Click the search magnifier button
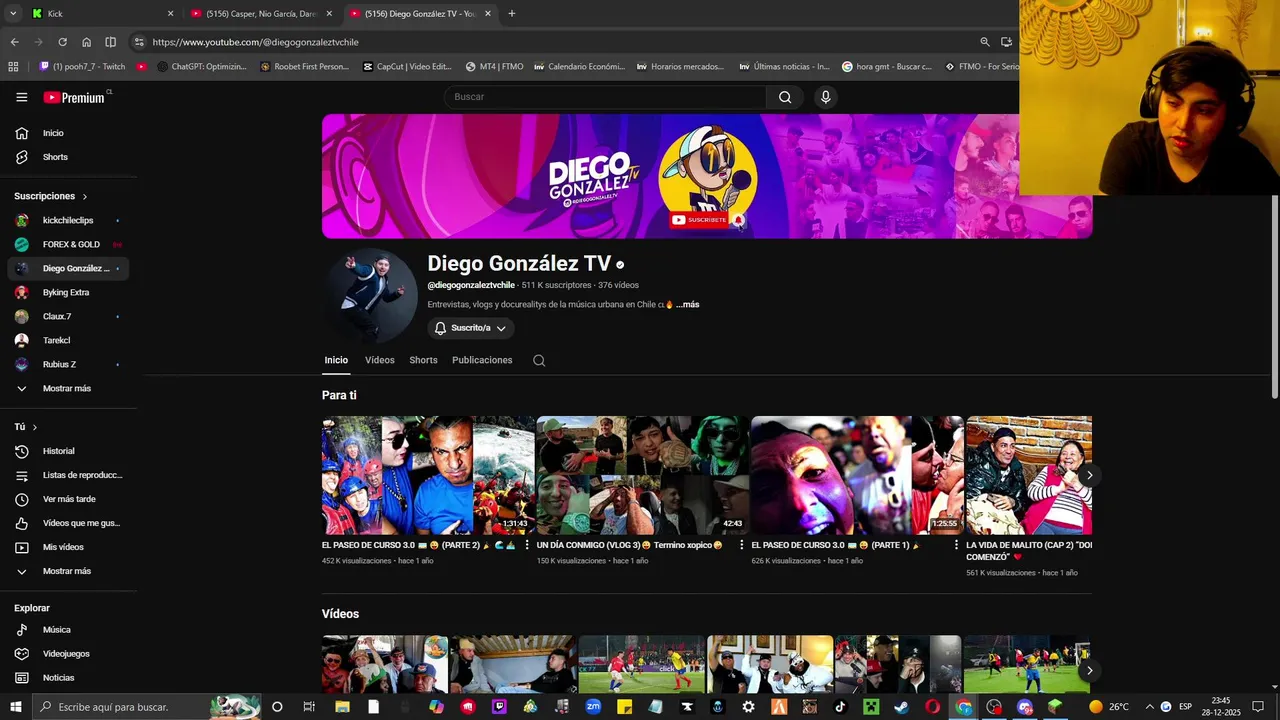This screenshot has height=720, width=1280. coord(785,97)
